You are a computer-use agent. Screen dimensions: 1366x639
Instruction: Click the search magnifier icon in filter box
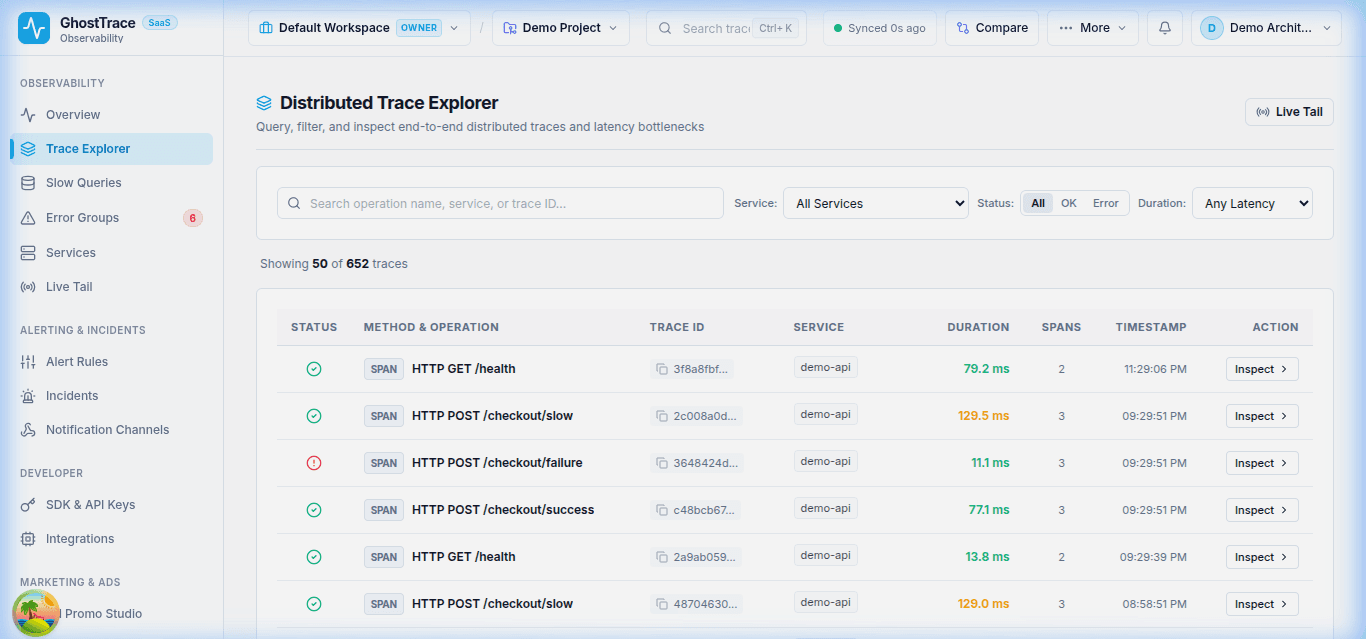pyautogui.click(x=294, y=203)
